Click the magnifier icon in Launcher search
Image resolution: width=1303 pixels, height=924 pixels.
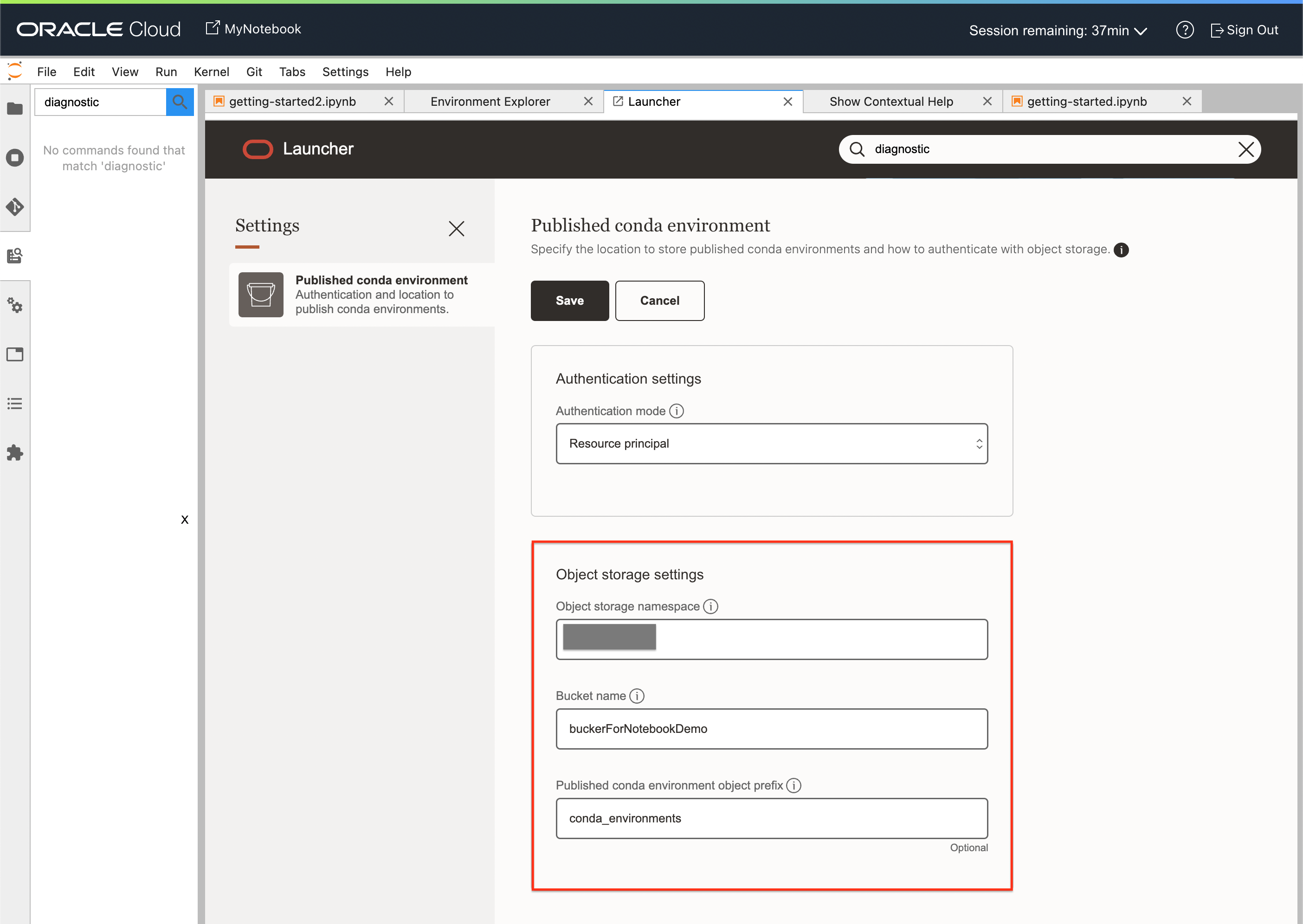tap(857, 149)
